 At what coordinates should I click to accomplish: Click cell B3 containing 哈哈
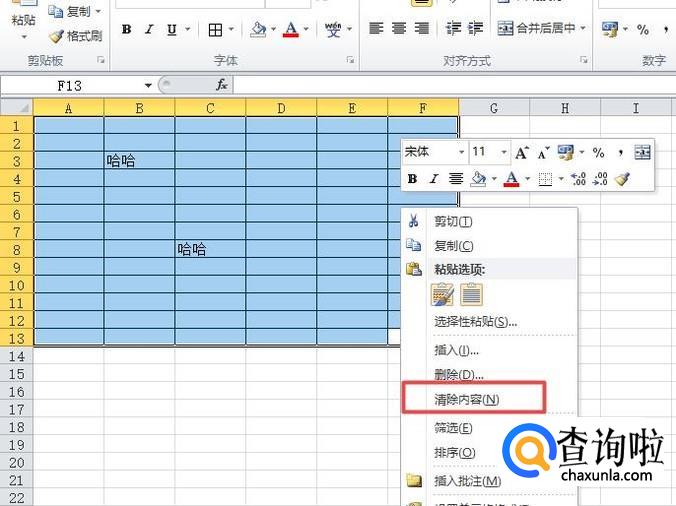(x=139, y=161)
